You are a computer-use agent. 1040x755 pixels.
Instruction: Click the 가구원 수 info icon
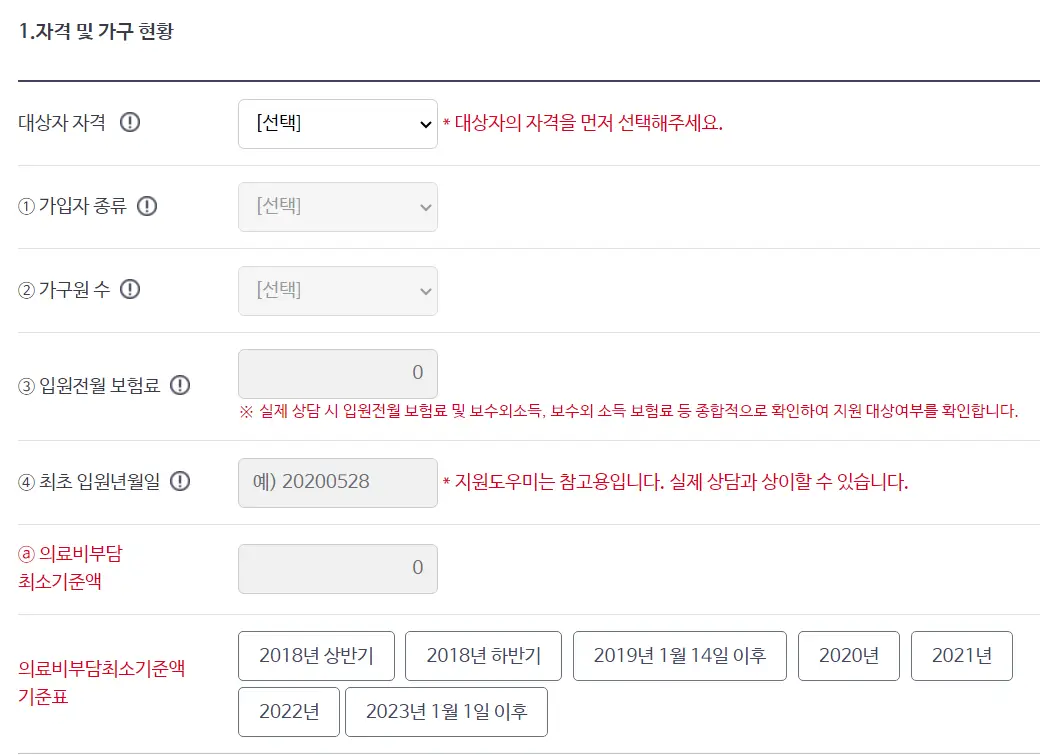(x=131, y=290)
